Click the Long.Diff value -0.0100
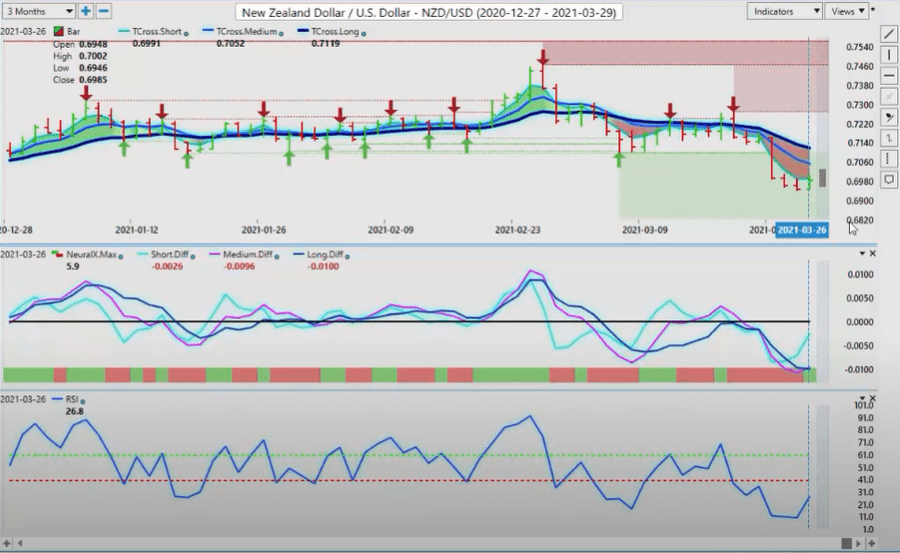 [x=323, y=266]
